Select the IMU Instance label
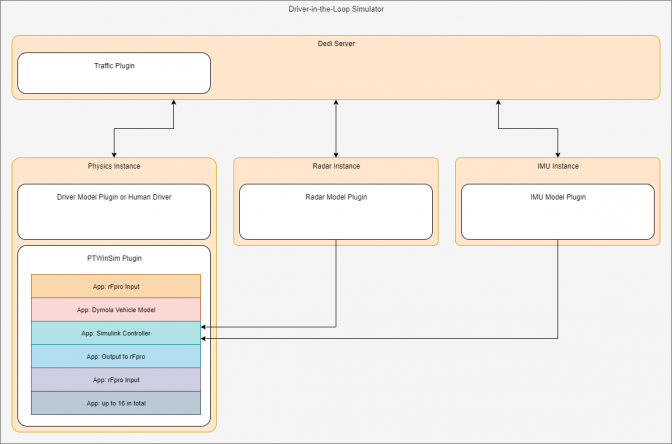Screen dimensions: 672x444 558,166
